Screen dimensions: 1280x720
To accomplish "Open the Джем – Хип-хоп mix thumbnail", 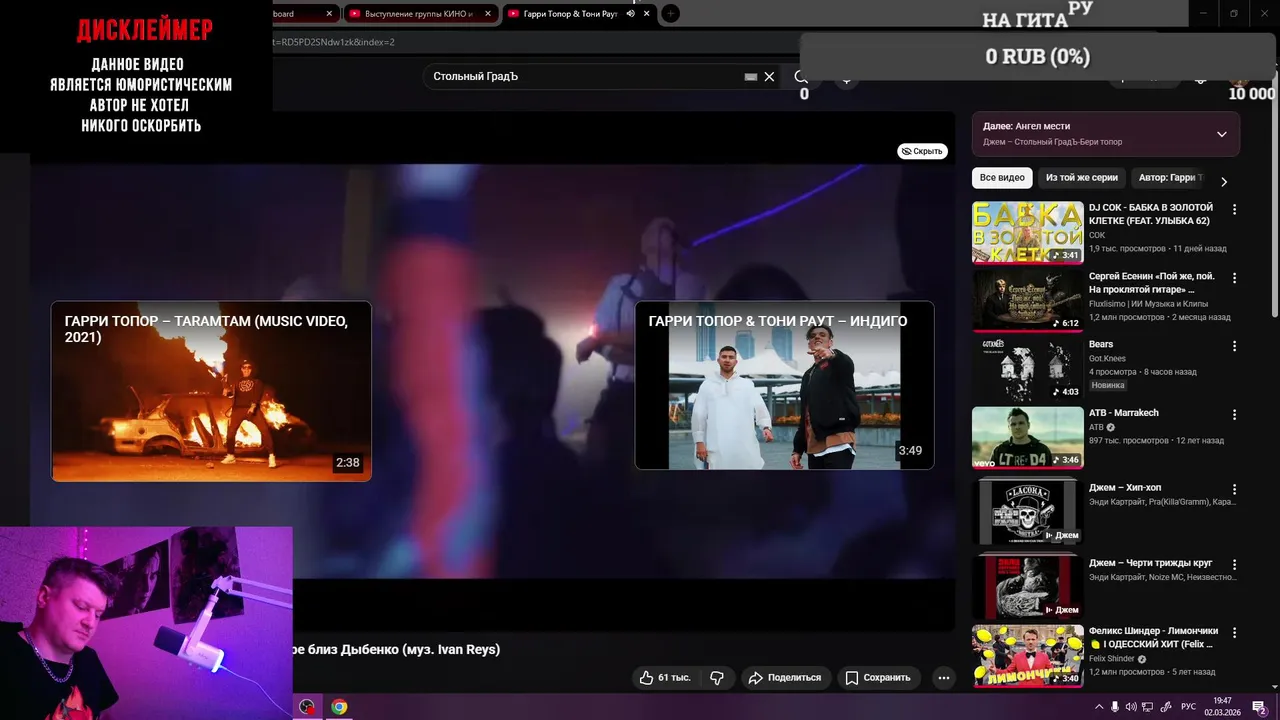I will point(1028,511).
